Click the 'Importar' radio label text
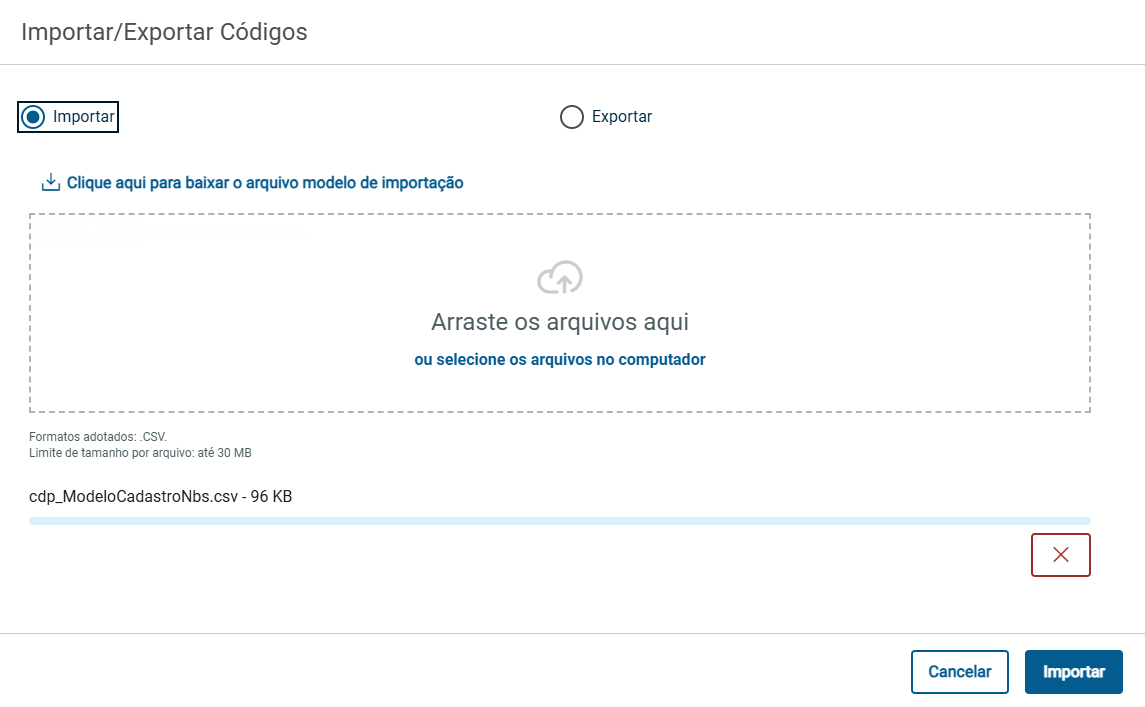Image resolution: width=1145 pixels, height=707 pixels. 84,117
